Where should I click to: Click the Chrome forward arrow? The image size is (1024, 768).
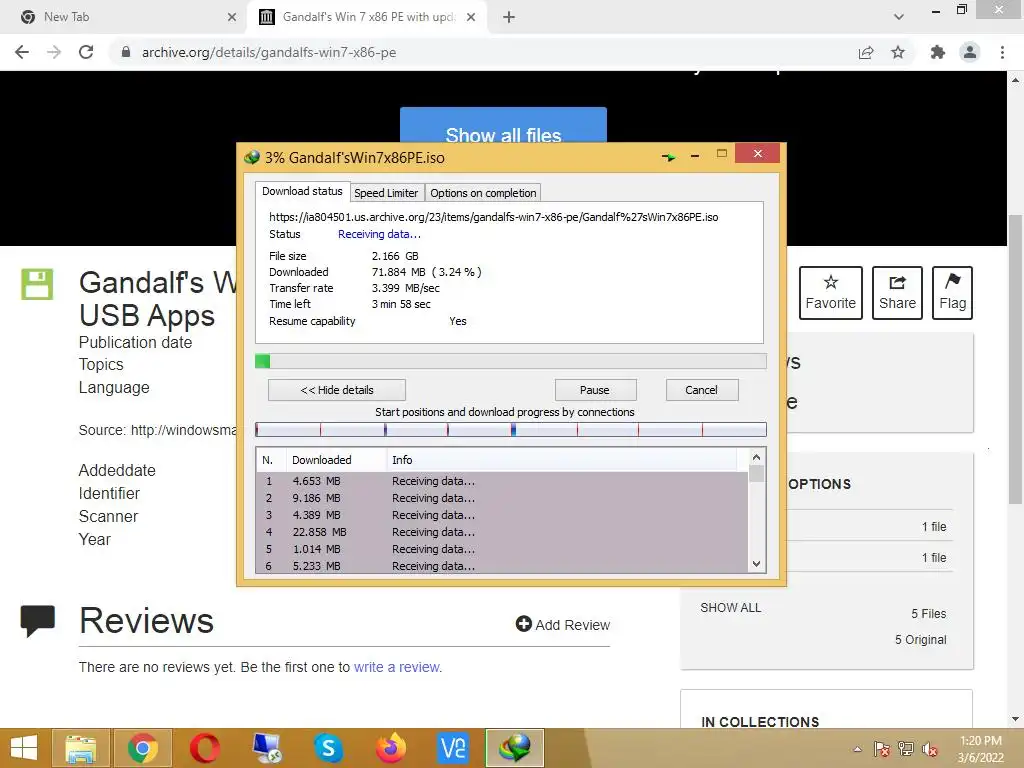pos(54,52)
